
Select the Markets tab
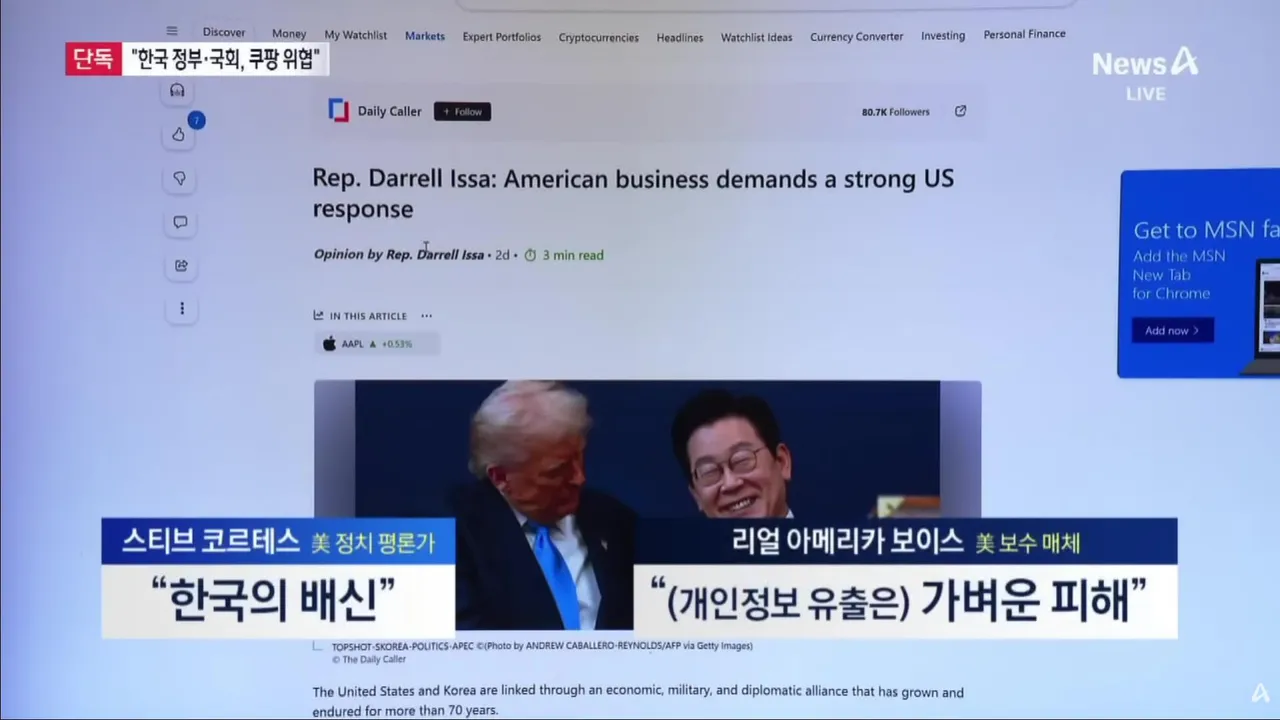[425, 36]
